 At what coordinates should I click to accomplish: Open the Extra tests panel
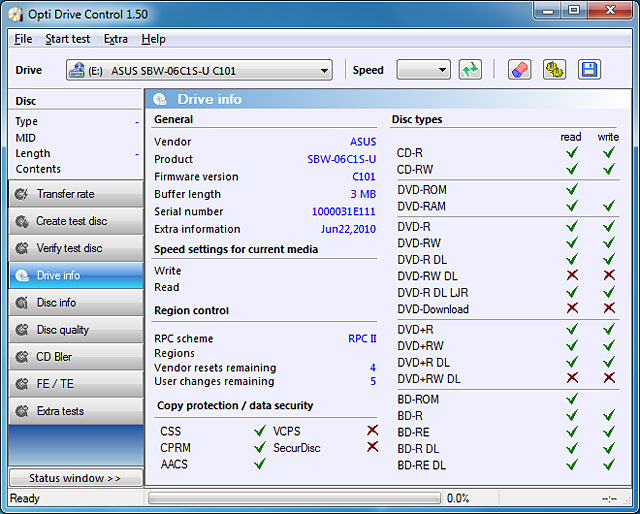point(76,411)
